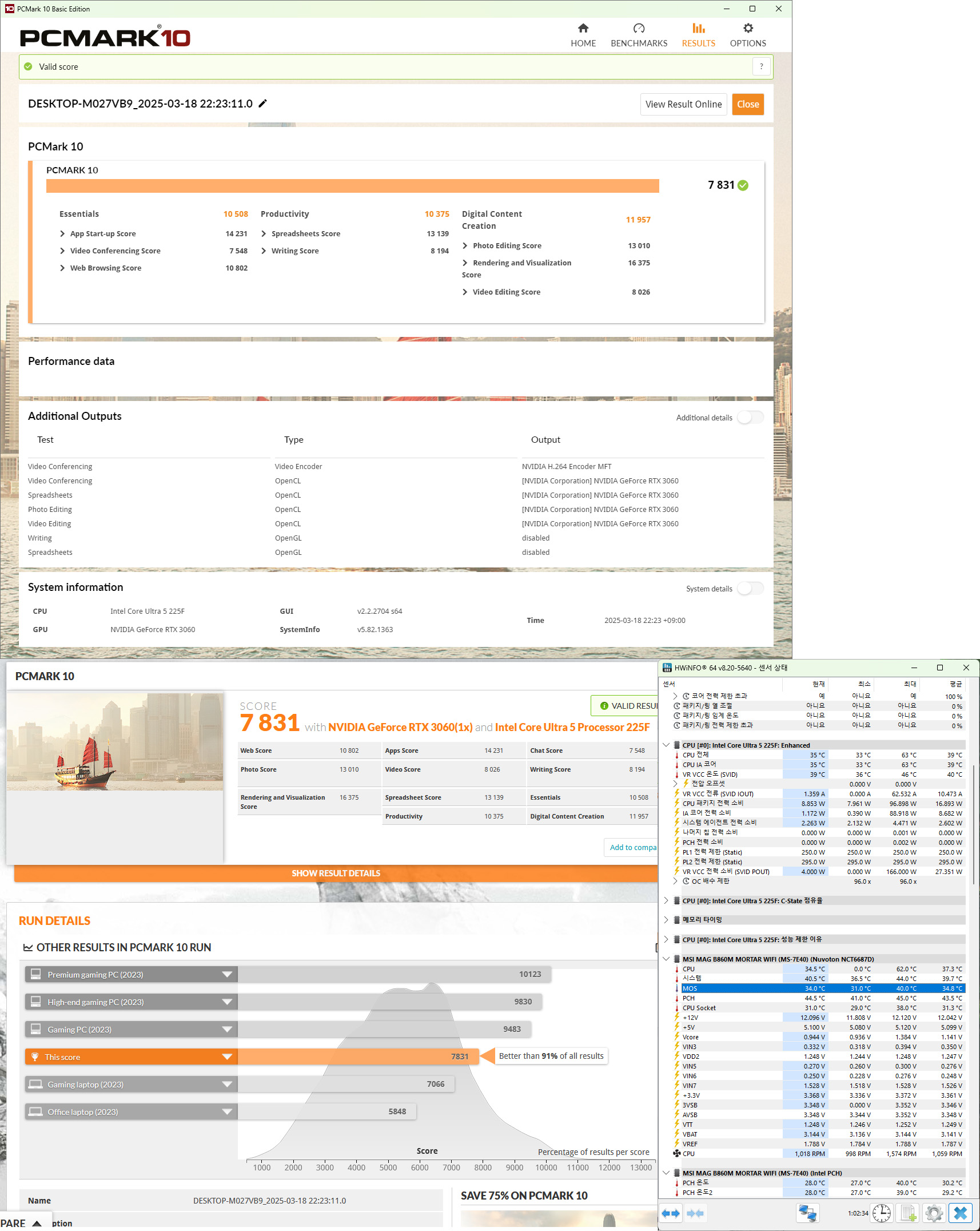Image resolution: width=980 pixels, height=1231 pixels.
Task: Switch to BENCHMARKS tab
Action: pyautogui.click(x=639, y=35)
